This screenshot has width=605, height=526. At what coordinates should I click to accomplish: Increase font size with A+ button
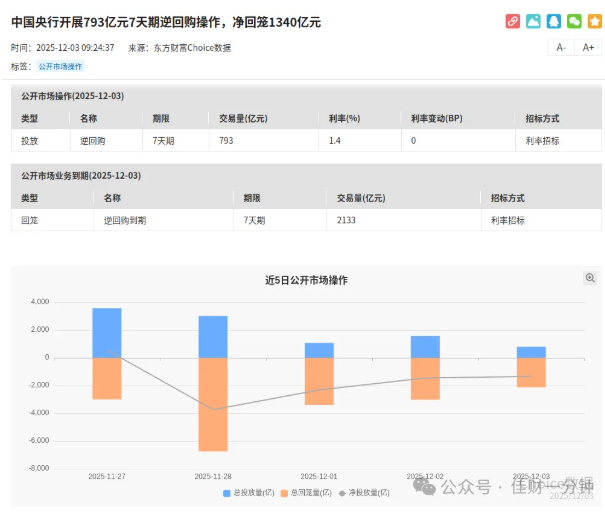point(588,47)
